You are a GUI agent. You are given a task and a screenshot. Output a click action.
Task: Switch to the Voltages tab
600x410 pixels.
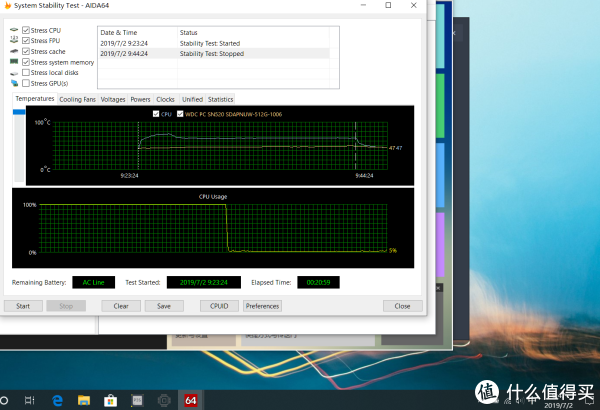(113, 100)
